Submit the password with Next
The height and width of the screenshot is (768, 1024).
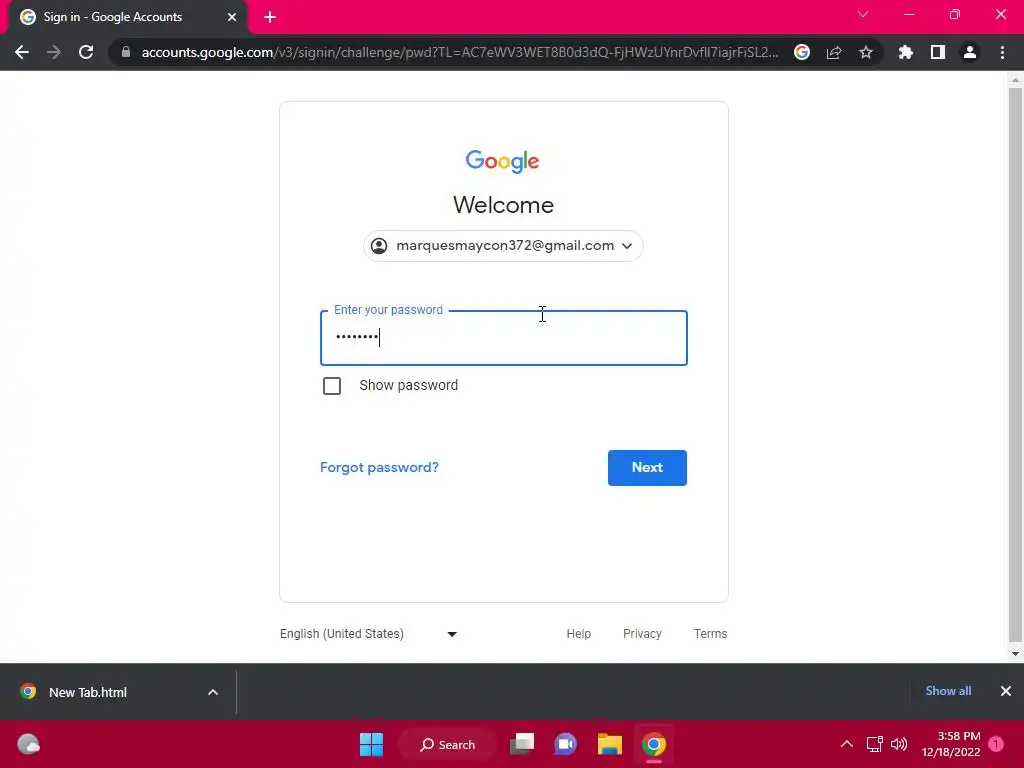coord(647,468)
